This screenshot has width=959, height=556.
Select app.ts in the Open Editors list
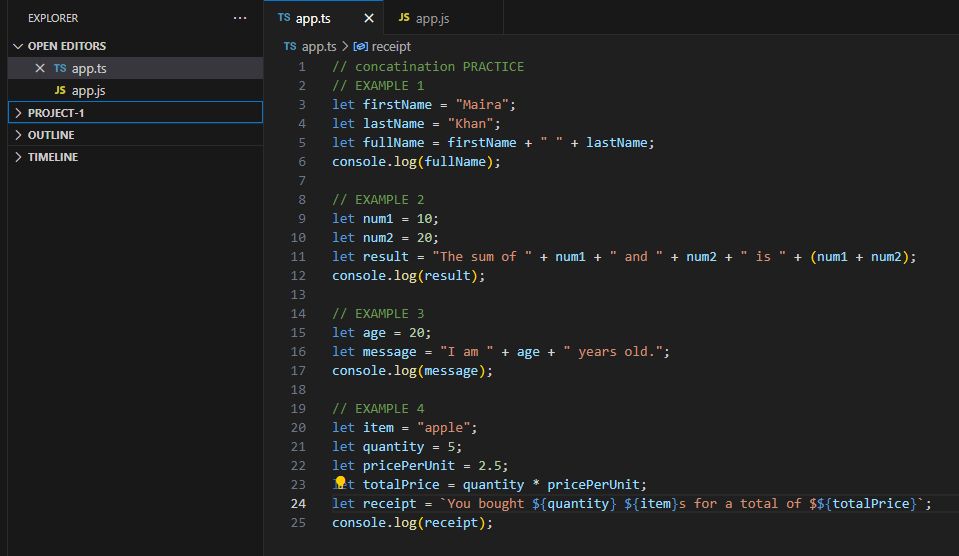point(88,68)
